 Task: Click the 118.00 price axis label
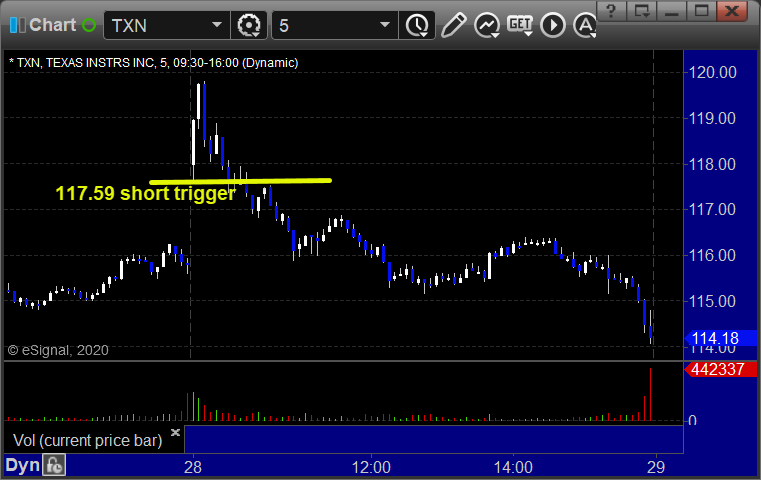(x=712, y=165)
